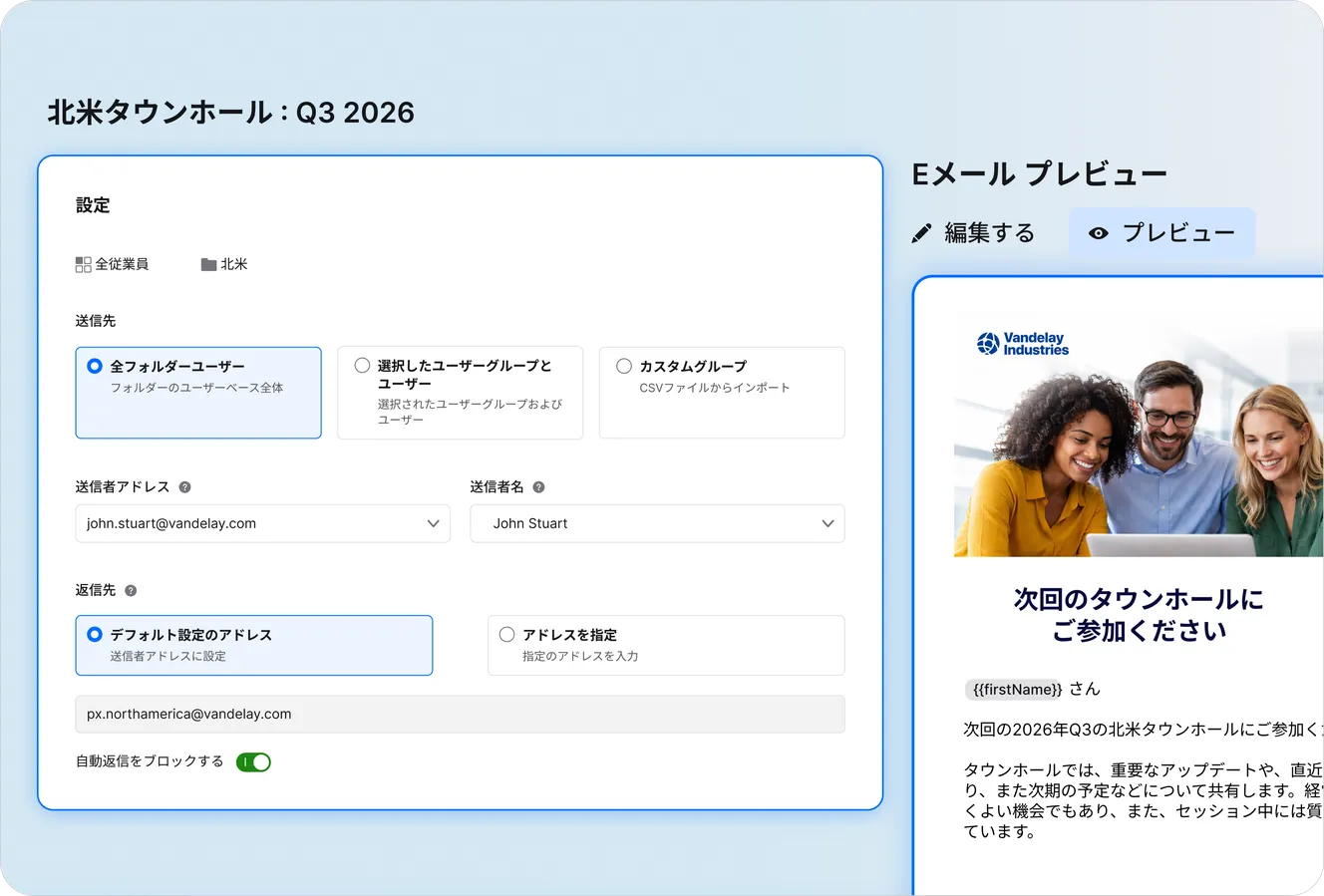The image size is (1324, 896).
Task: Choose the アドレスを指定 reply-to radio
Action: tap(506, 634)
